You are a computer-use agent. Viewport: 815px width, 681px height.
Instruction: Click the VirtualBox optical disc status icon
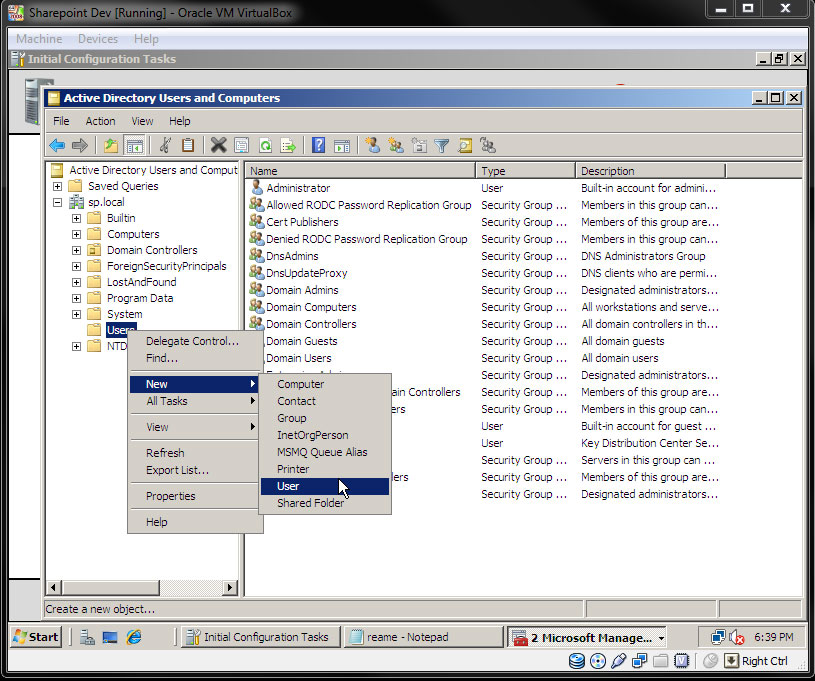[598, 661]
